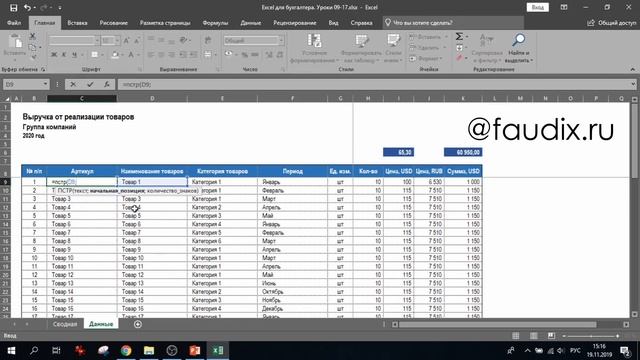Open File Explorer from the taskbar
The width and height of the screenshot is (640, 360).
(149, 350)
